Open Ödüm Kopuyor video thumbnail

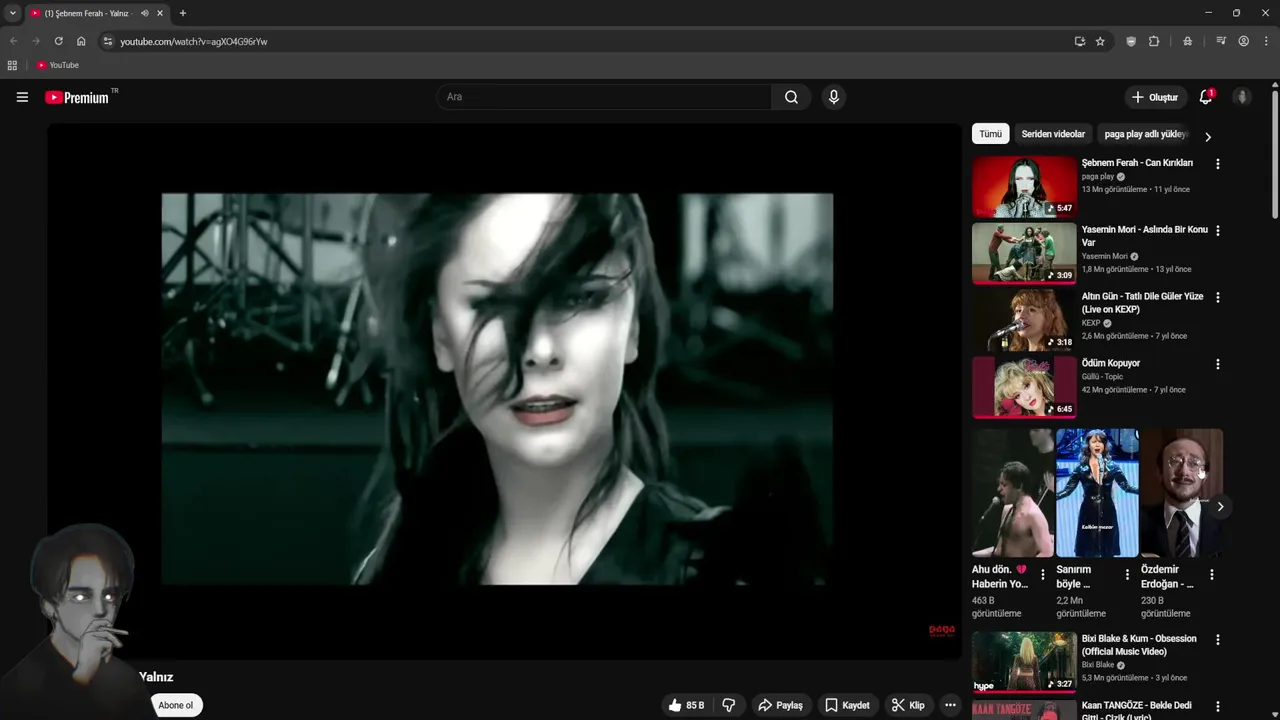[x=1024, y=387]
